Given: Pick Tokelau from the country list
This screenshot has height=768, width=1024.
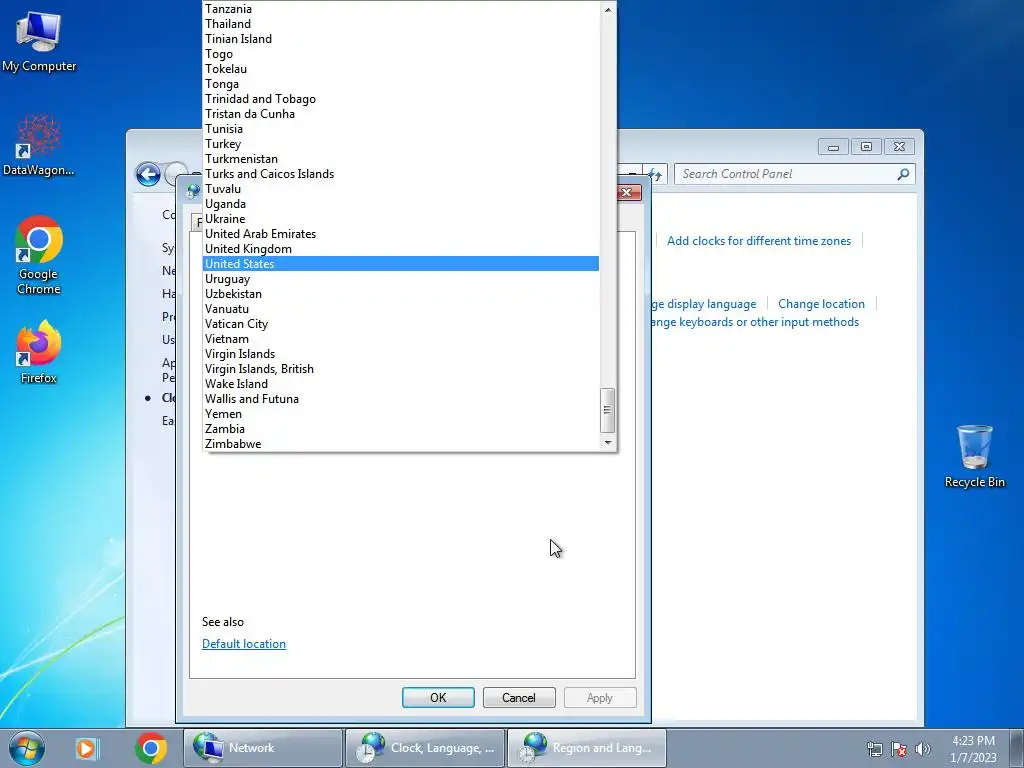Looking at the screenshot, I should pyautogui.click(x=401, y=69).
